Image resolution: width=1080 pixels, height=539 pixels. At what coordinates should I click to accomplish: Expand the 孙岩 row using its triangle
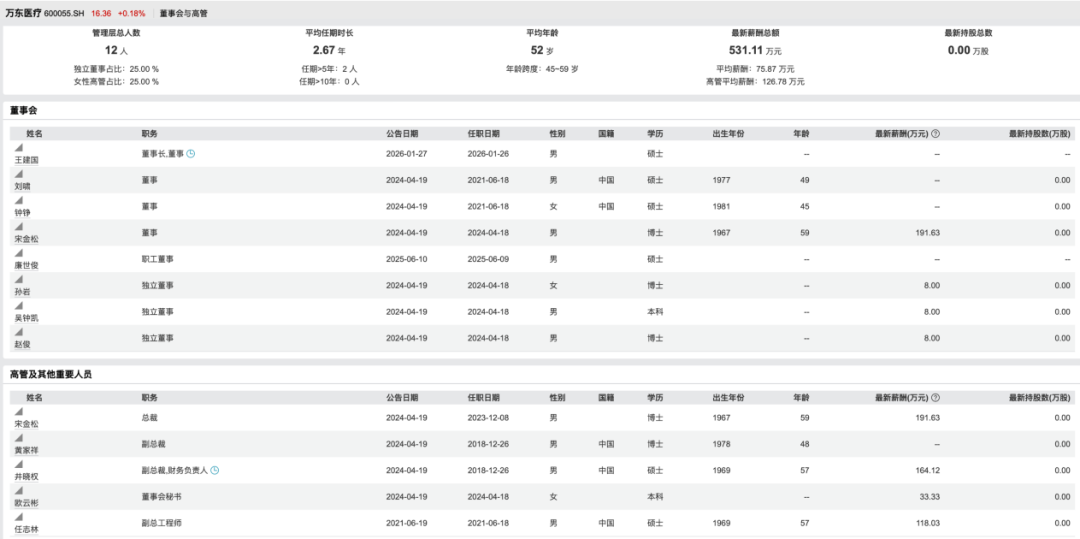(x=18, y=279)
